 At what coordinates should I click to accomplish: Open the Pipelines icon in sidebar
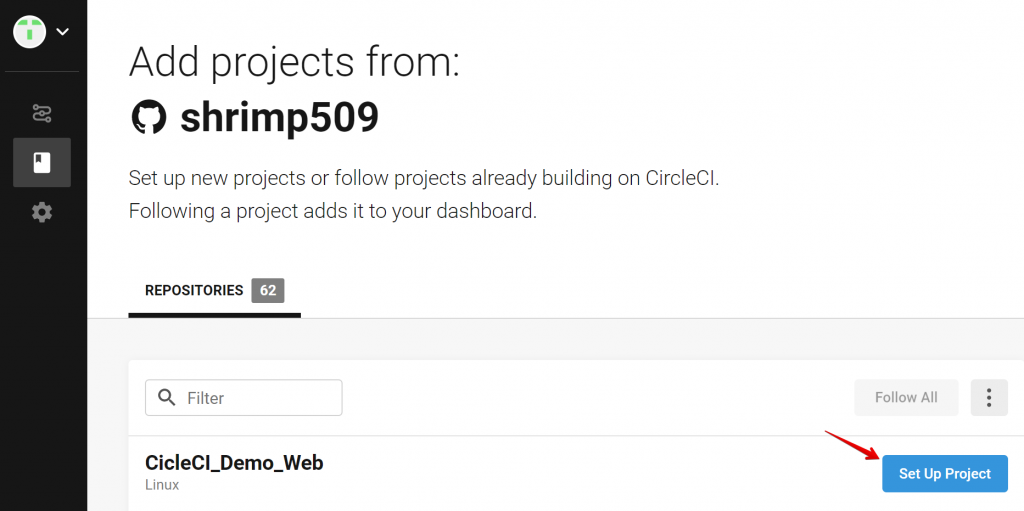pos(42,114)
